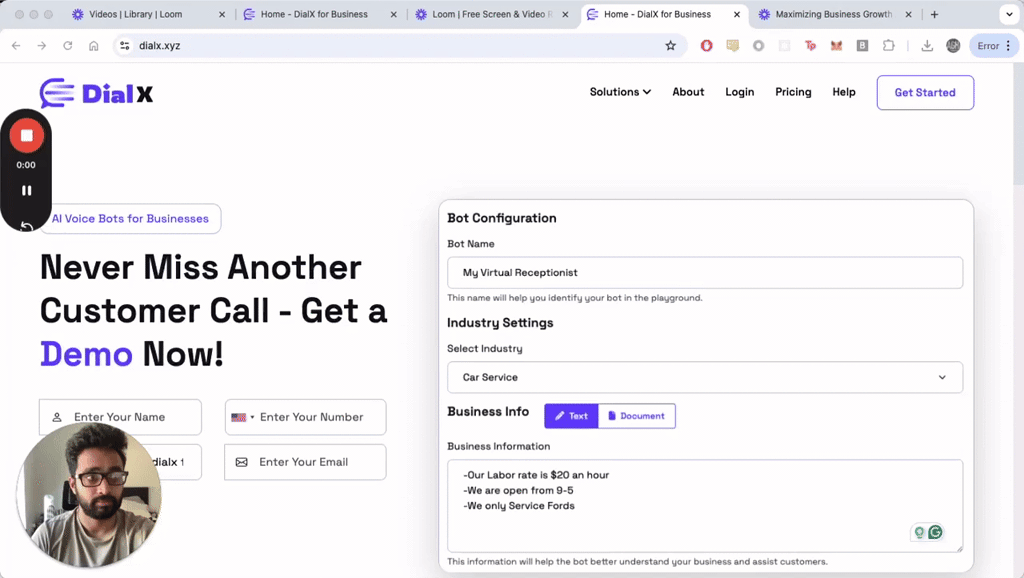Click the AI Voice Bots for Businesses badge

tap(130, 219)
